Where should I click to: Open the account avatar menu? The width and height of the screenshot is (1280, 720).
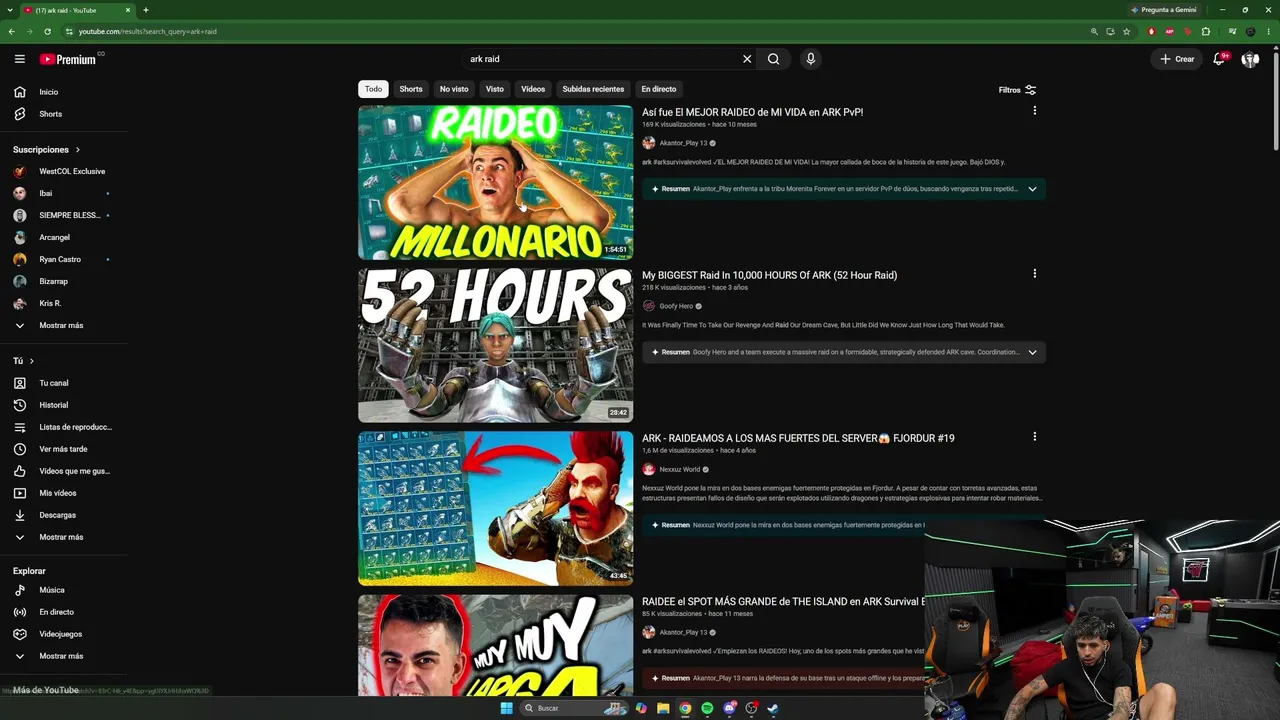(1250, 59)
